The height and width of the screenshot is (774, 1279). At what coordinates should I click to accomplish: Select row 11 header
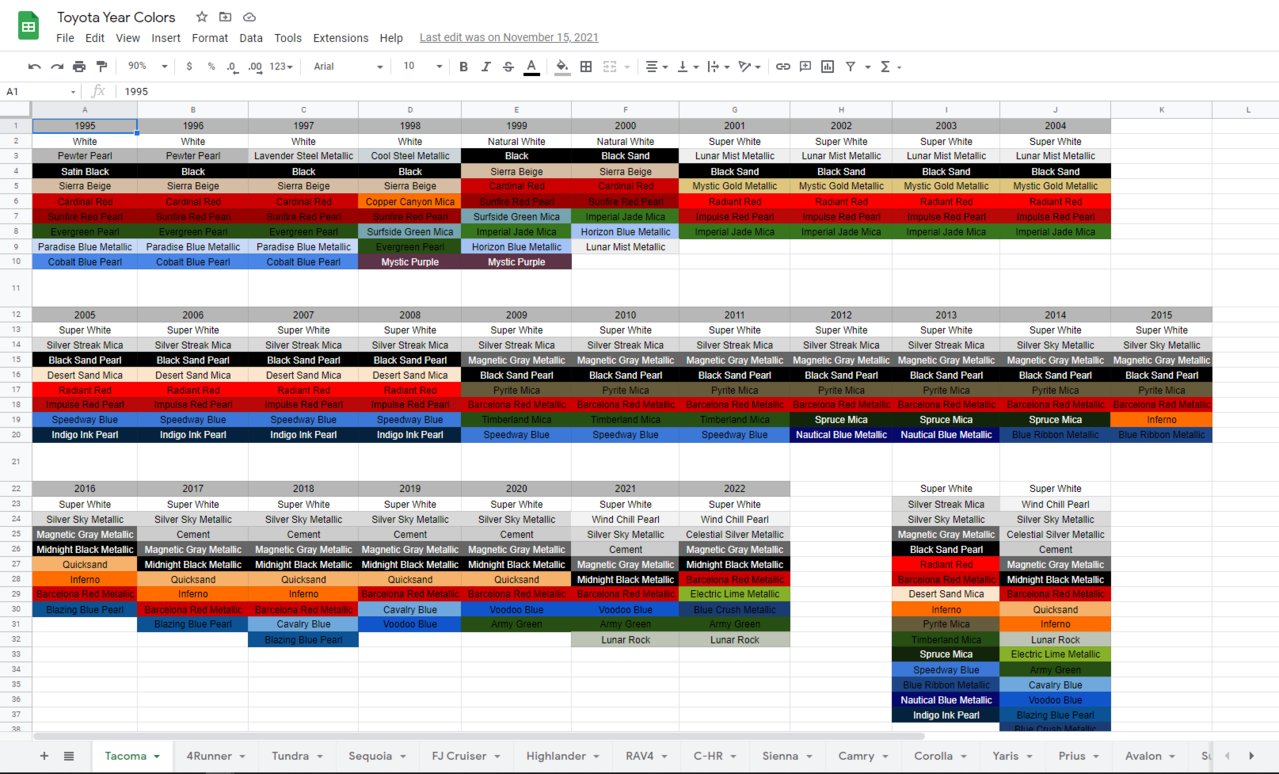16,288
